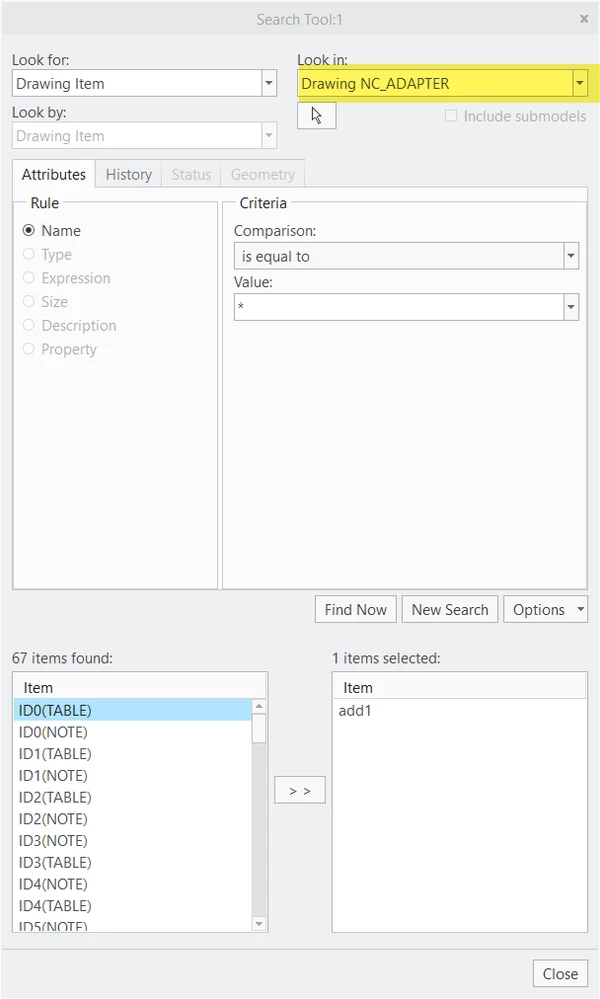
Task: Select add1 in selected items list
Action: (459, 710)
